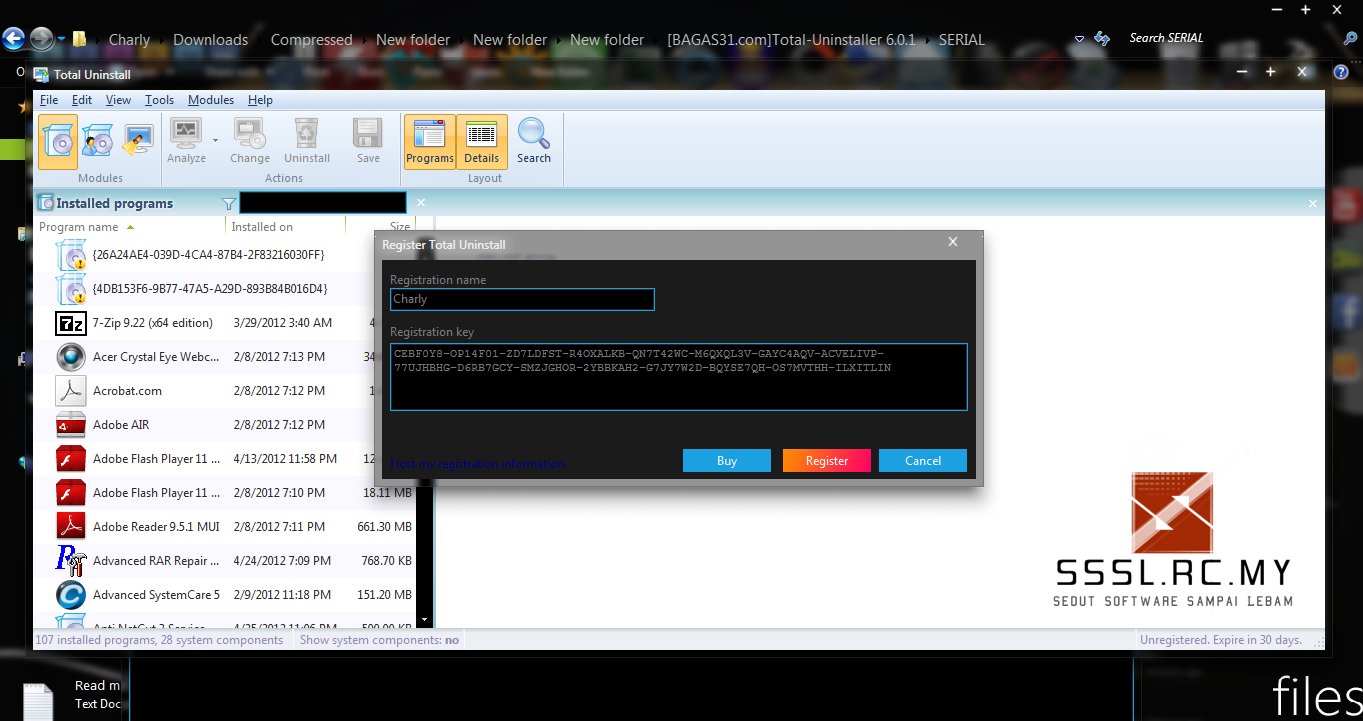
Task: Open the Tools menu
Action: (x=159, y=100)
